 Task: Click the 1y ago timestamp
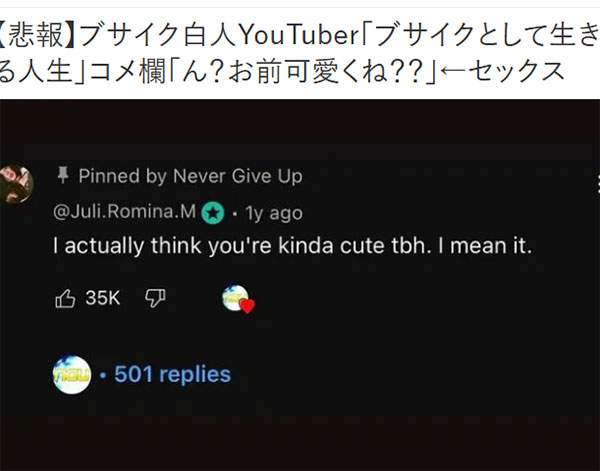point(273,213)
